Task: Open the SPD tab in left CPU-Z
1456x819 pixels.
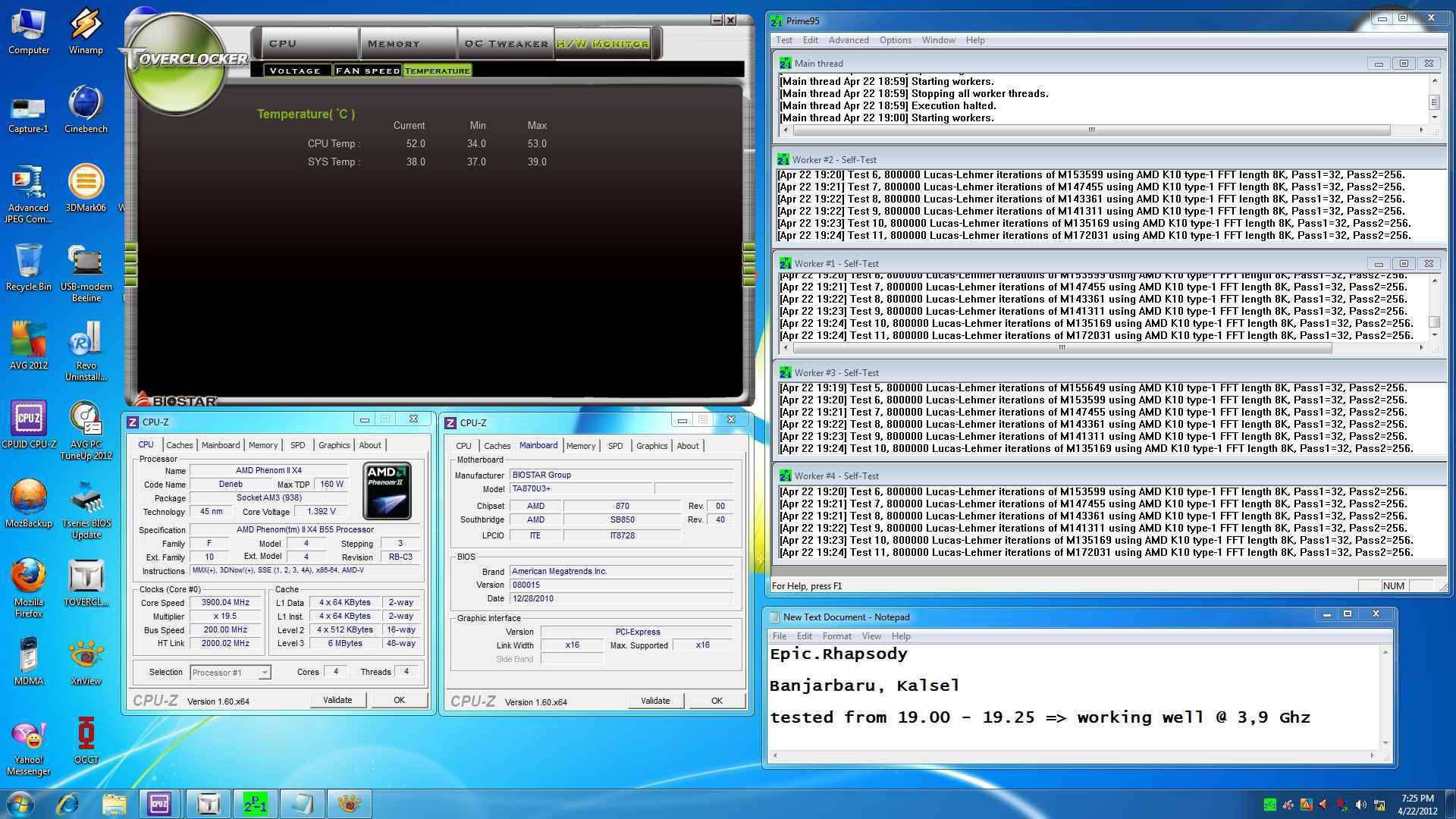Action: tap(298, 445)
